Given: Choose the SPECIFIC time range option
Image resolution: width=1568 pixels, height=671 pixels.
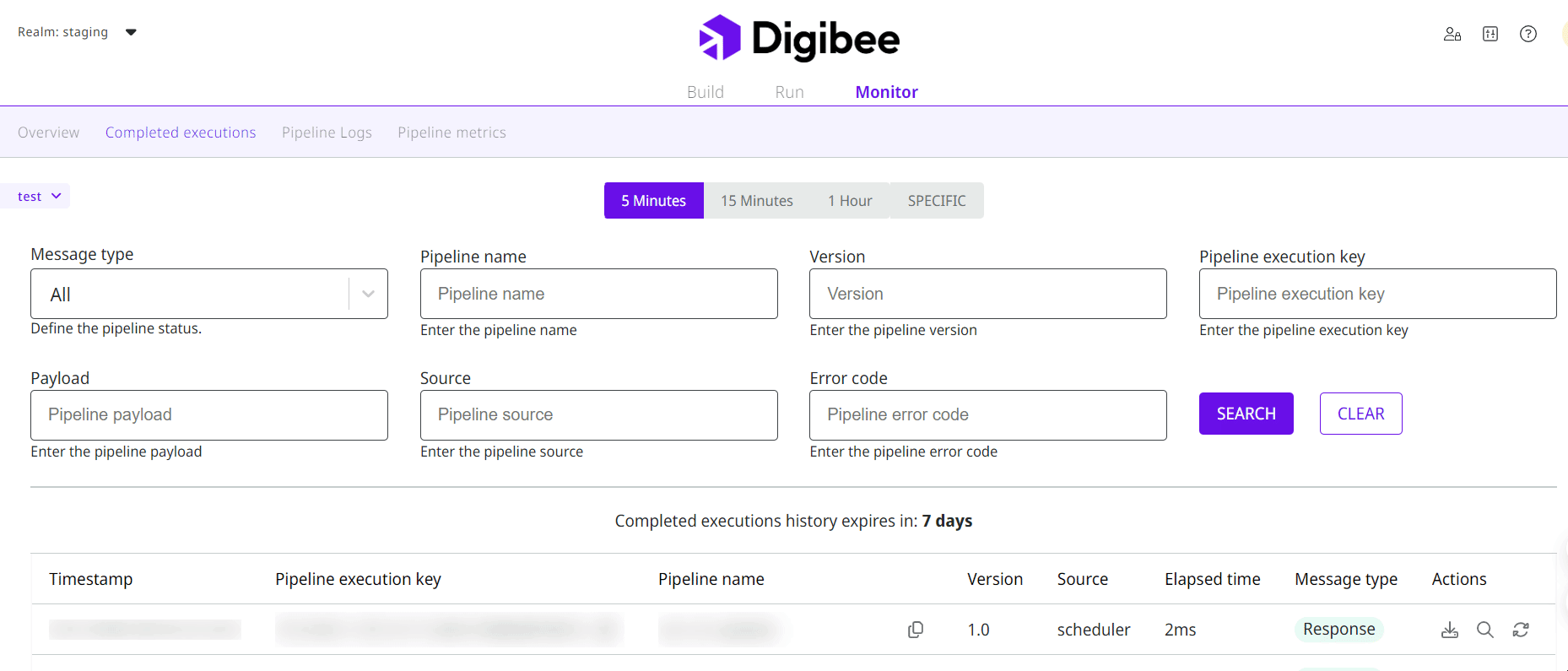Looking at the screenshot, I should [x=936, y=201].
